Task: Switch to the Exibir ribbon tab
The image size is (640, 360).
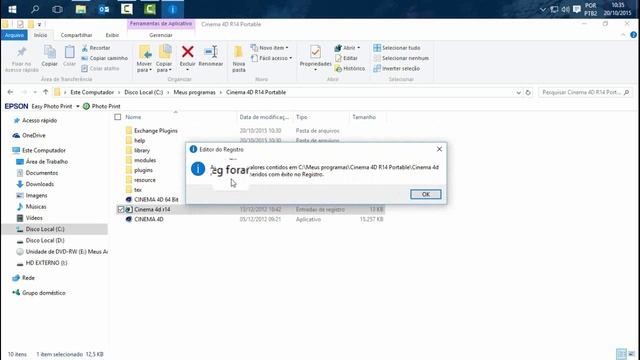Action: [x=112, y=35]
